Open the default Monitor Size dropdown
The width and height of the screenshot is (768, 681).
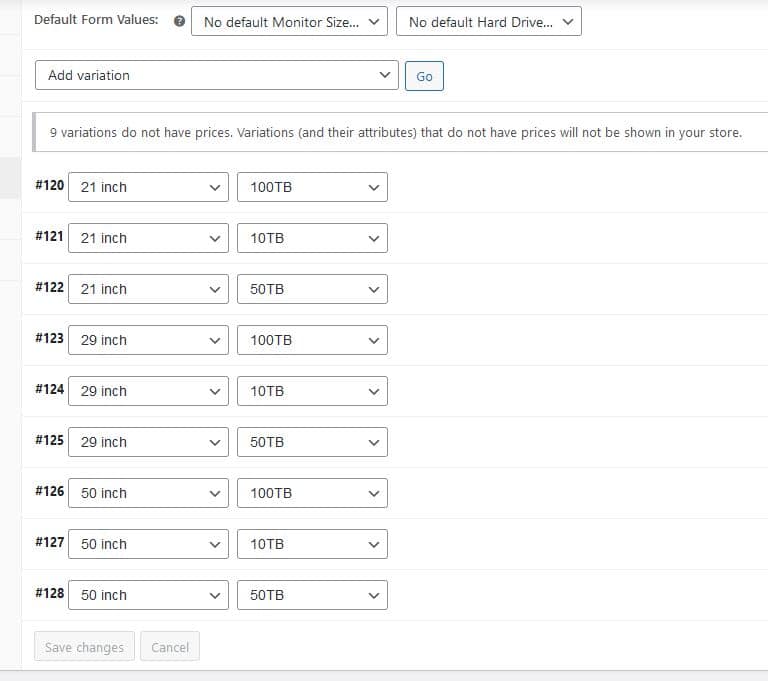[289, 22]
